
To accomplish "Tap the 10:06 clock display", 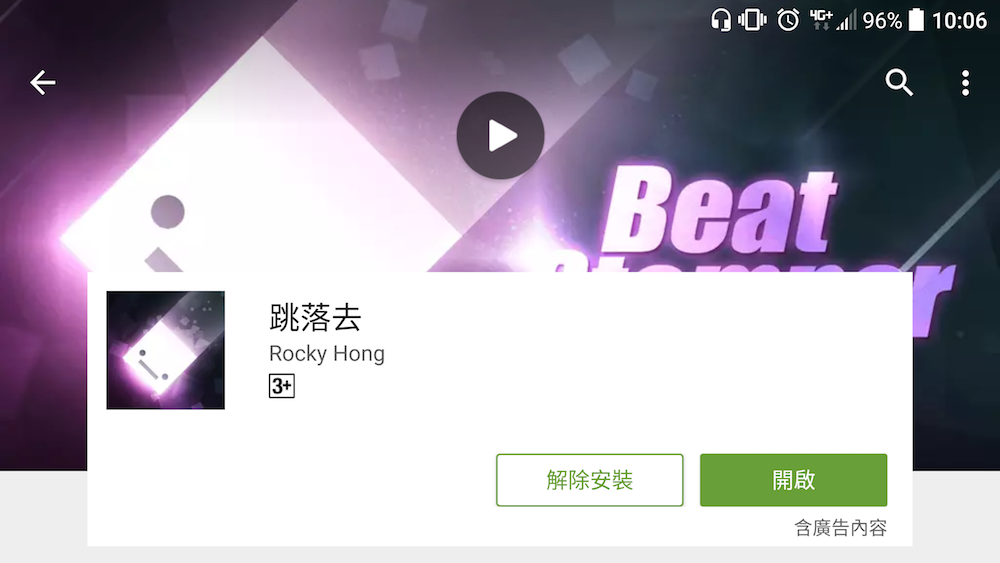I will [959, 20].
